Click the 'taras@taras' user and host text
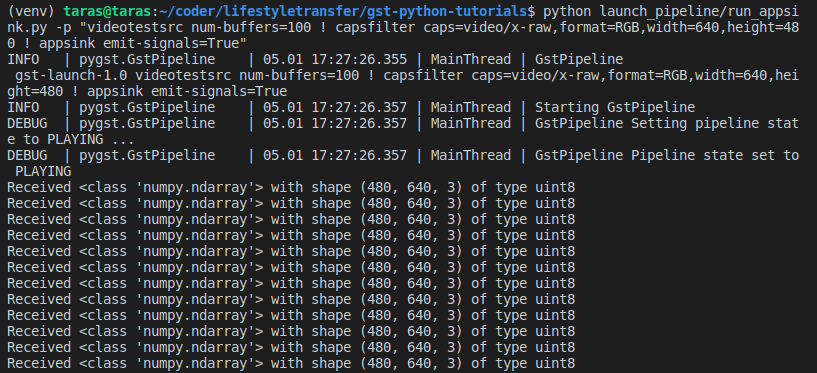The image size is (817, 373). [107, 11]
